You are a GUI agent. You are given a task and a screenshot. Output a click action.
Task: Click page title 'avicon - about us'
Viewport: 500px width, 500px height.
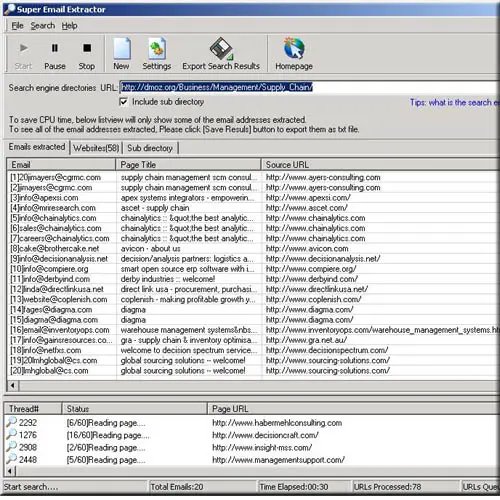coord(150,249)
